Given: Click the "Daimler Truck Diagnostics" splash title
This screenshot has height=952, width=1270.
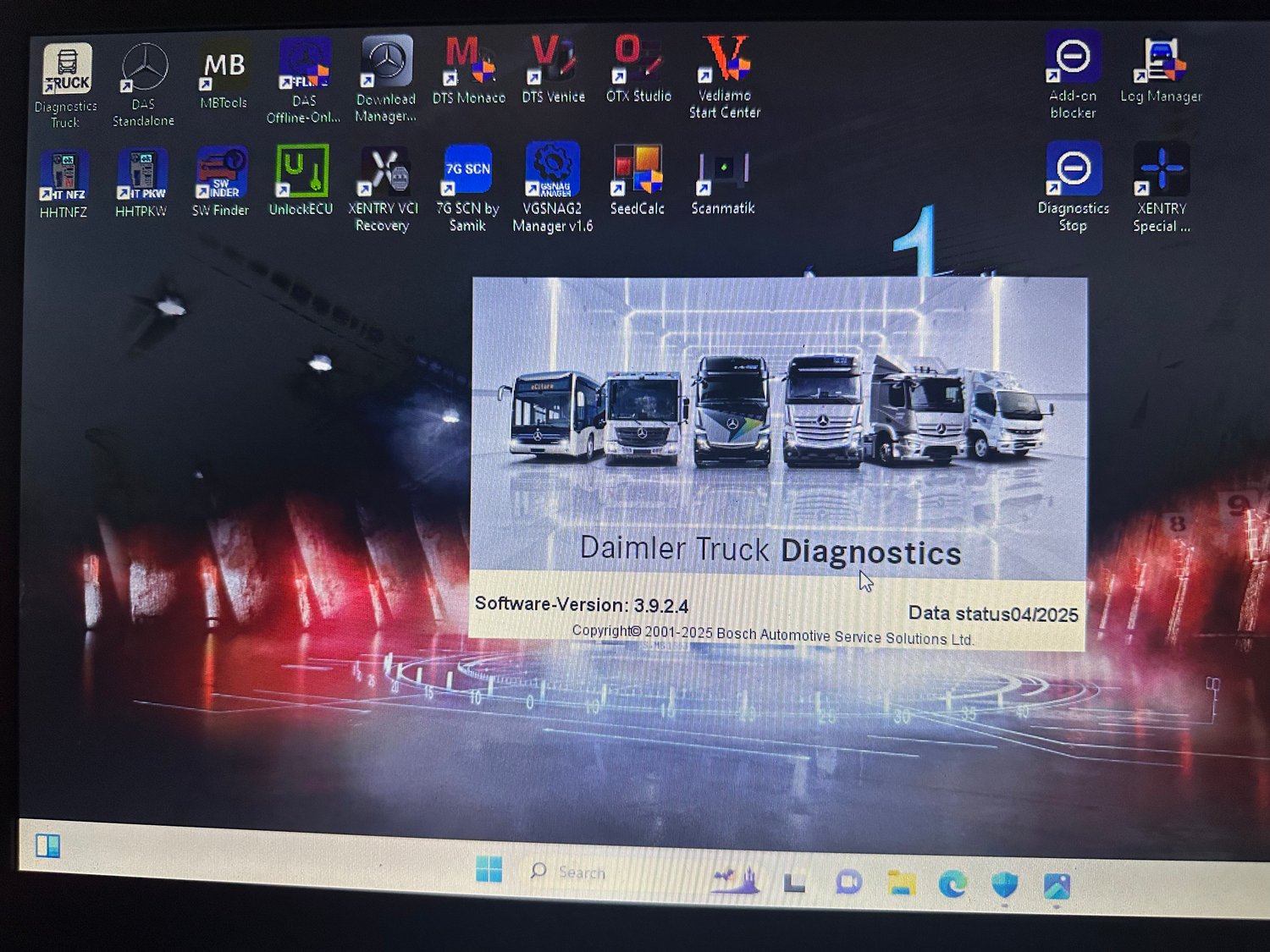Looking at the screenshot, I should point(770,550).
